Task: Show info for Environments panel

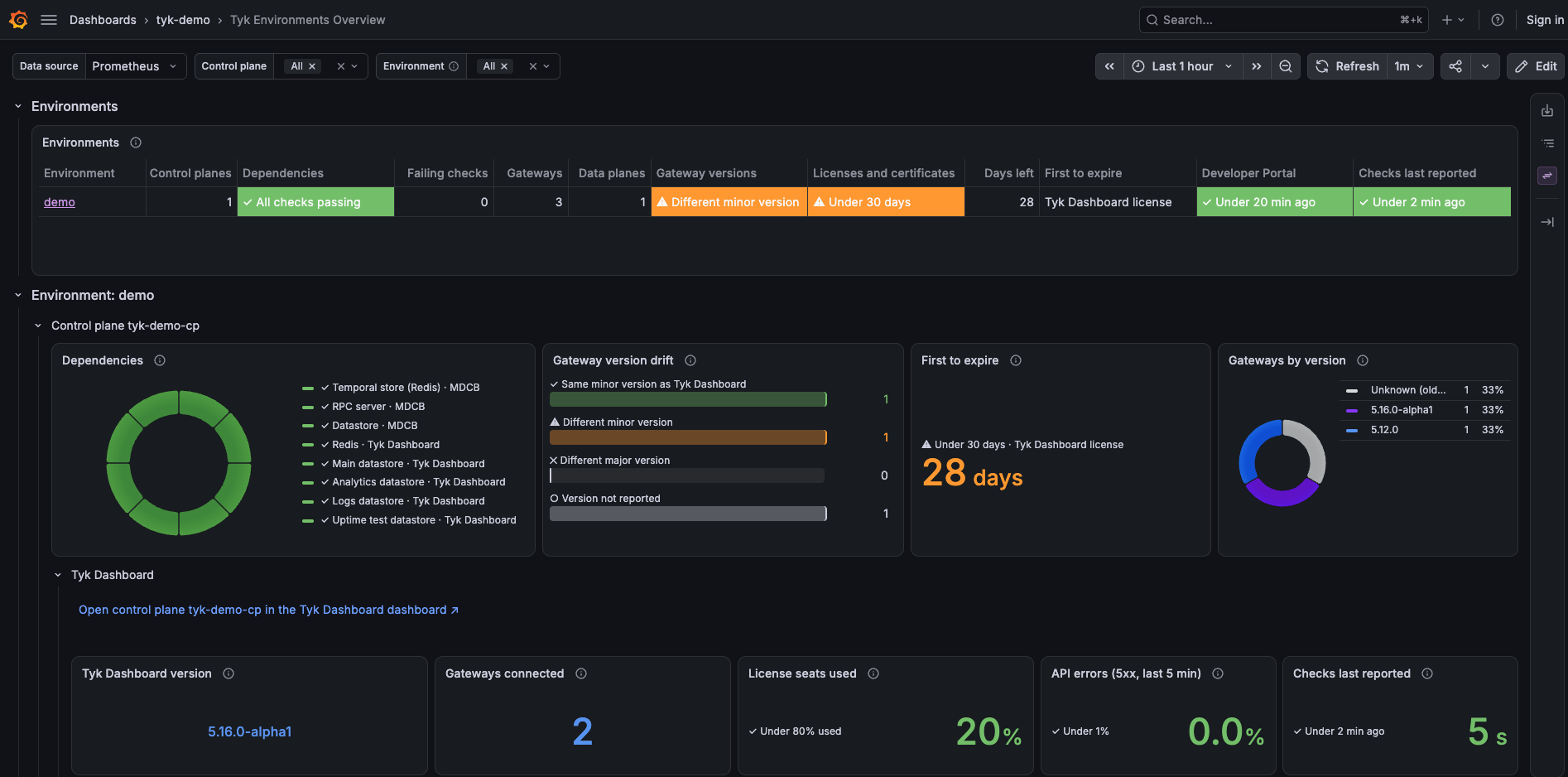Action: [x=136, y=142]
